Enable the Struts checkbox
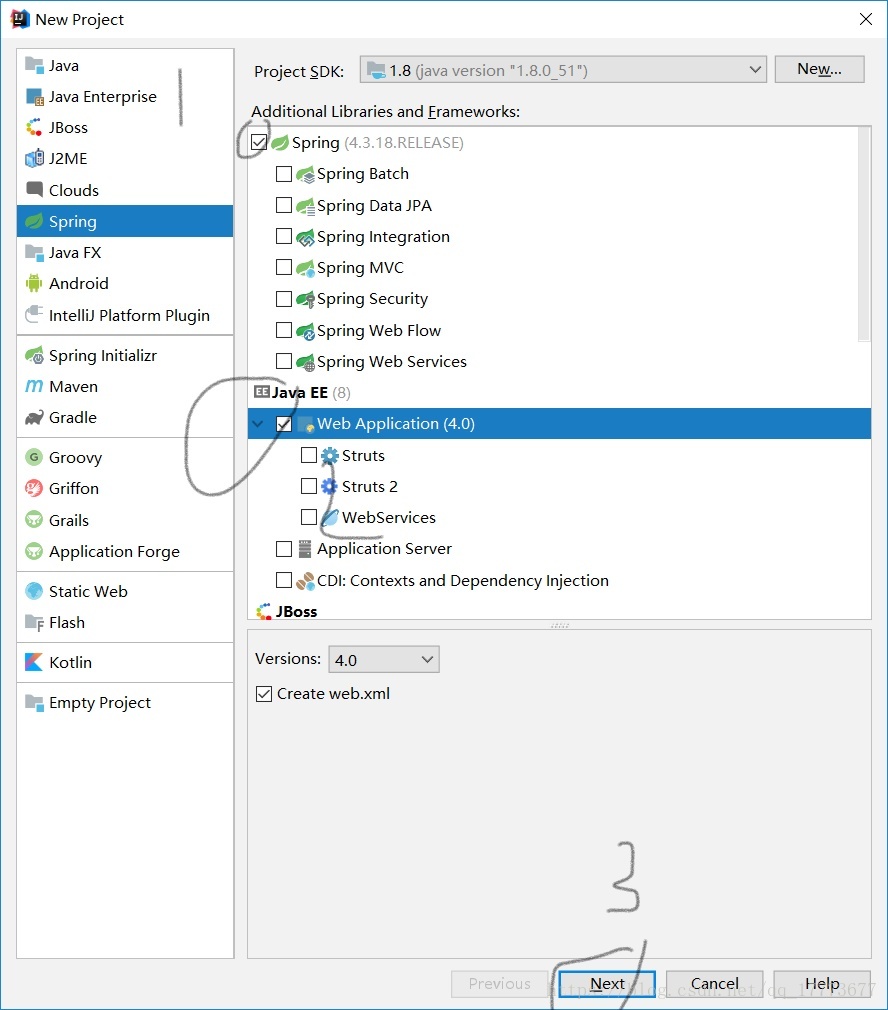Screen dimensions: 888x1010 click(x=309, y=455)
